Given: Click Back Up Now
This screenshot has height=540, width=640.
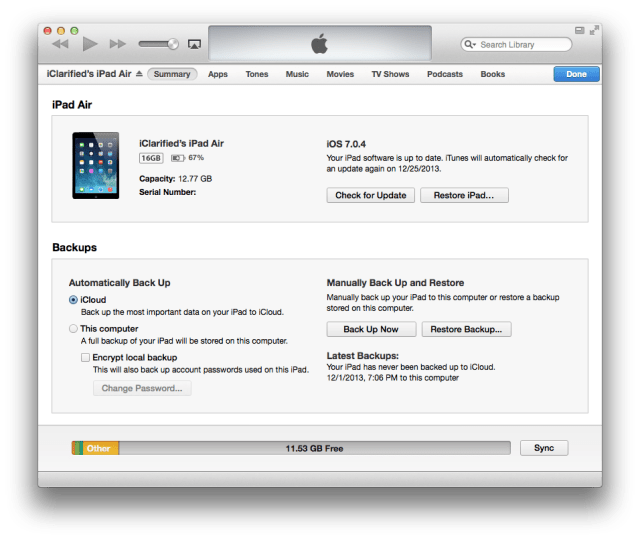Looking at the screenshot, I should pyautogui.click(x=371, y=329).
